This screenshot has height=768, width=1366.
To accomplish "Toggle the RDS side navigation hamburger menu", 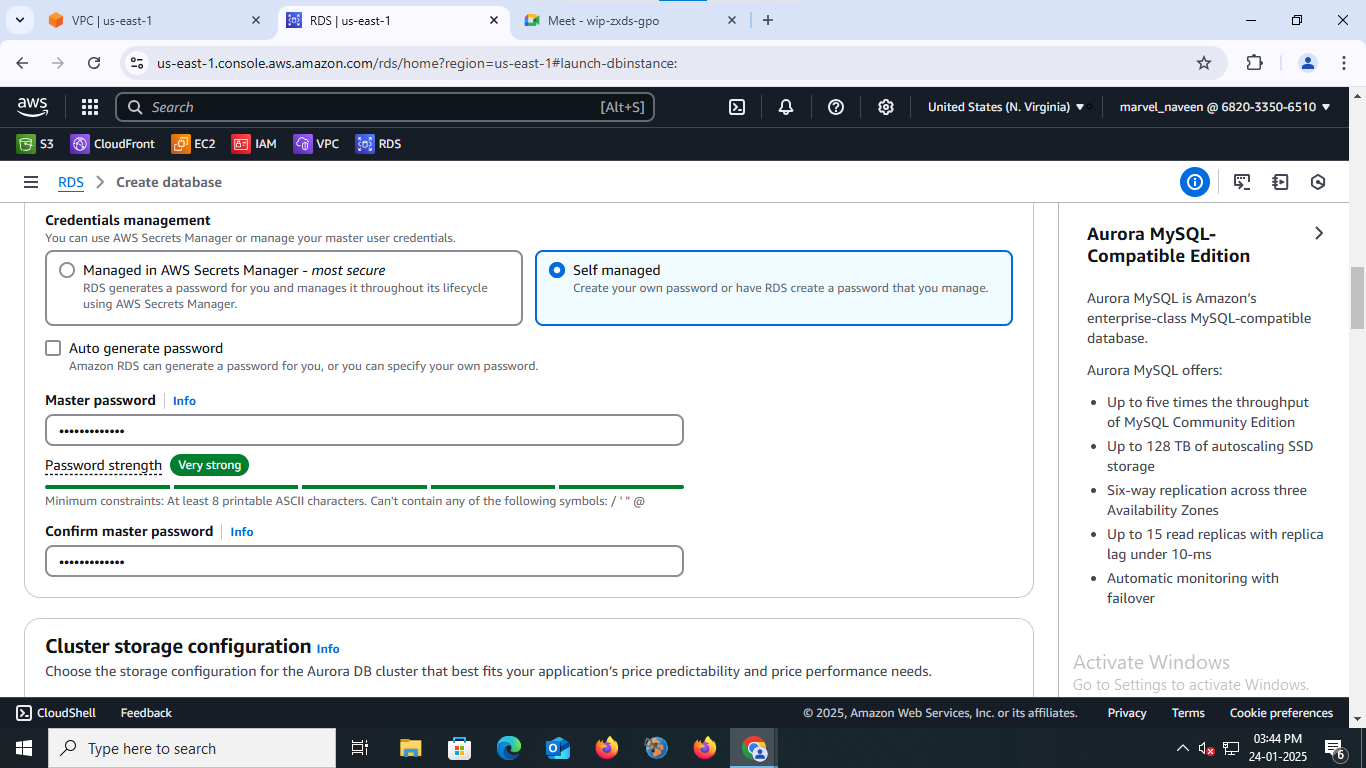I will (x=31, y=182).
